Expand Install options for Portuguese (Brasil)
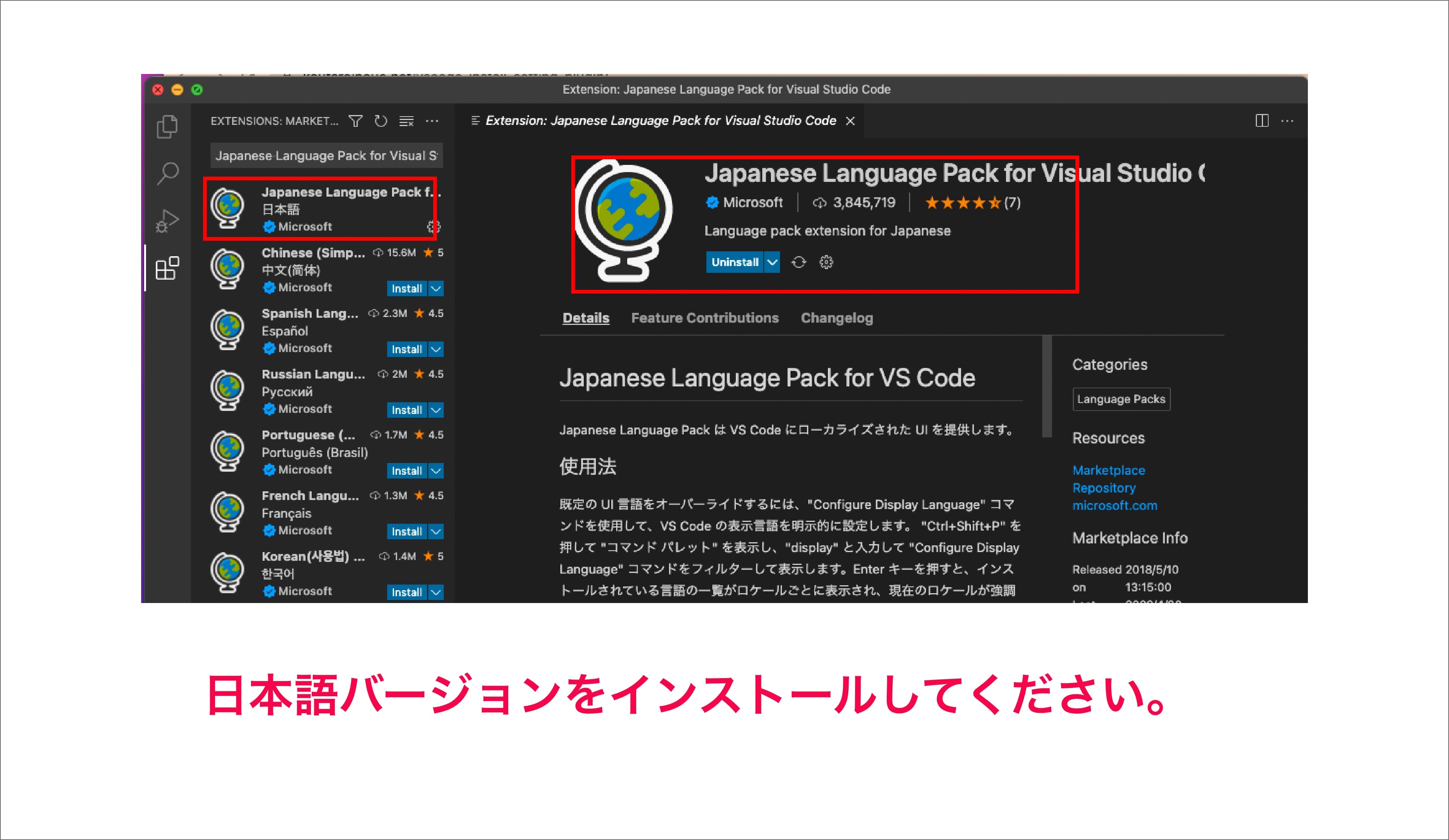This screenshot has height=840, width=1449. coord(436,471)
